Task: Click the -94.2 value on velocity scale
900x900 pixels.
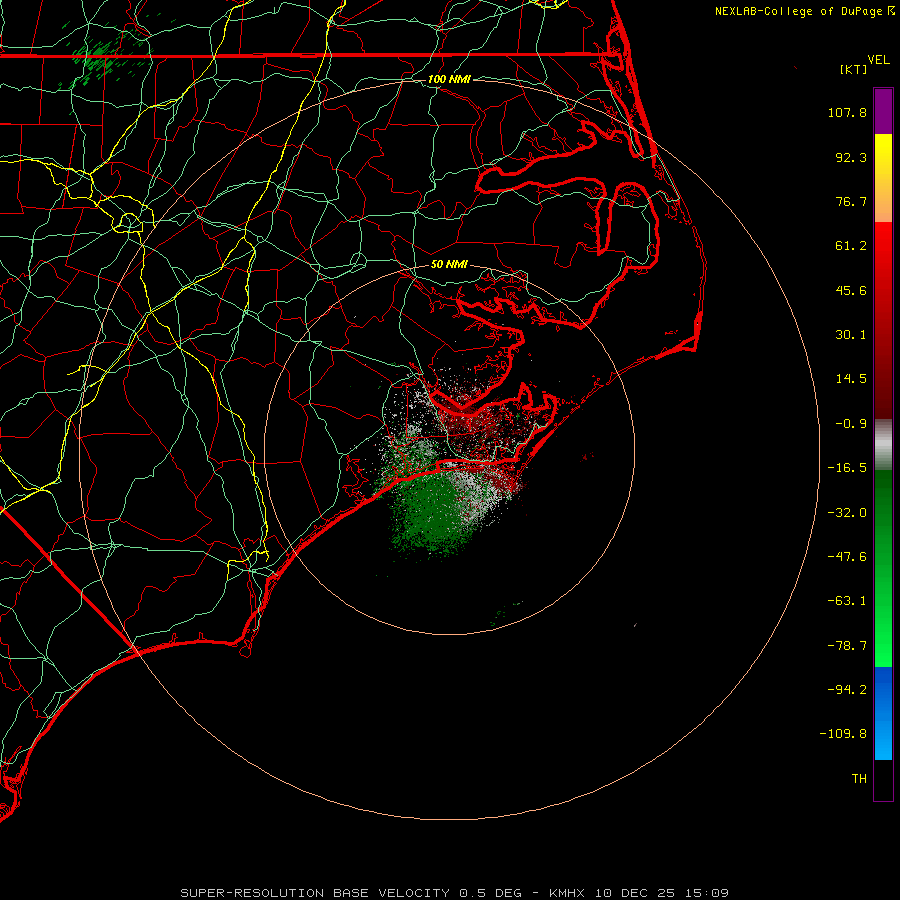Action: (847, 690)
